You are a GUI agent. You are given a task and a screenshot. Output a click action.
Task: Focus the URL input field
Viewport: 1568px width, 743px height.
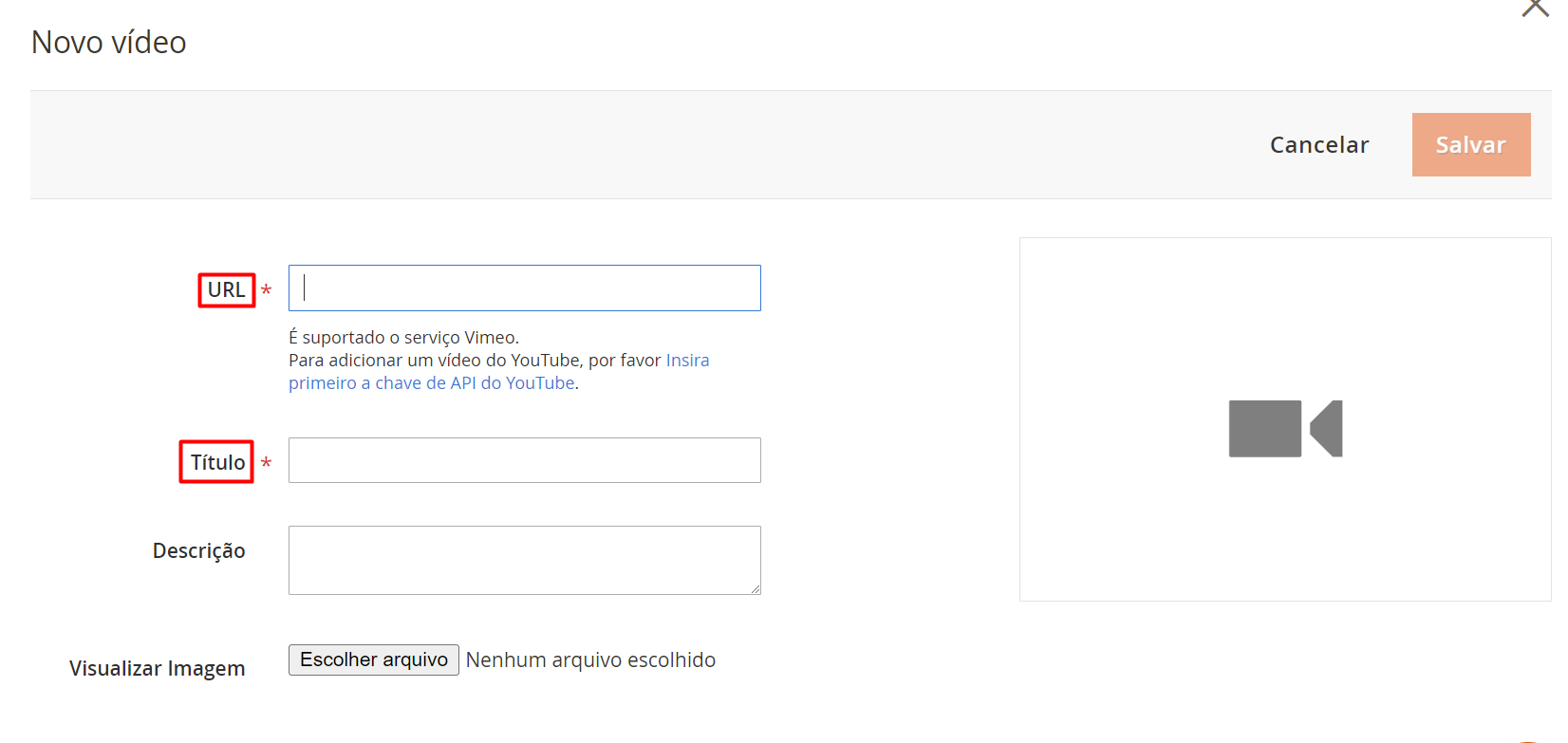[x=525, y=288]
